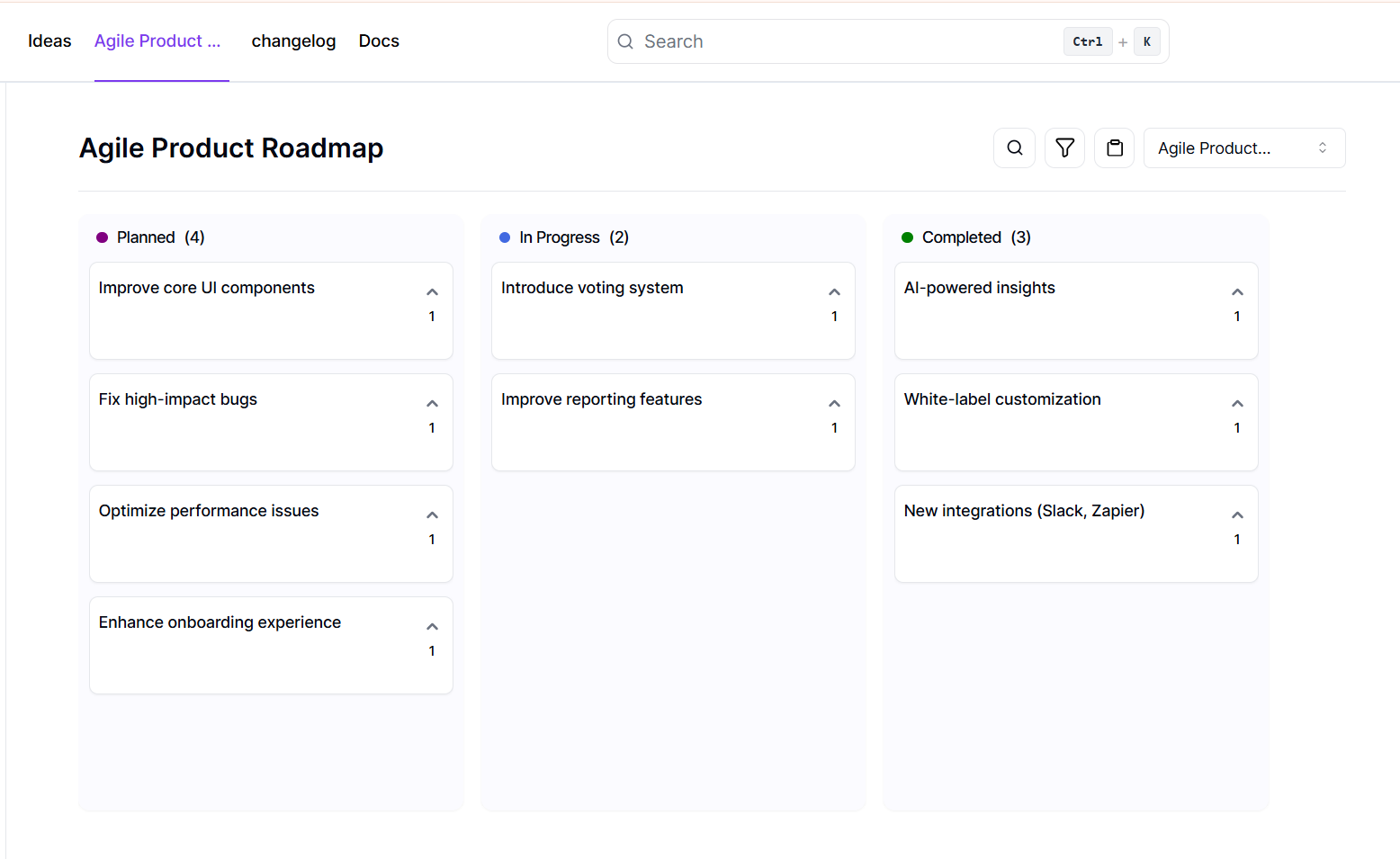The height and width of the screenshot is (859, 1400).
Task: Upvote Introduce voting system
Action: coord(834,292)
